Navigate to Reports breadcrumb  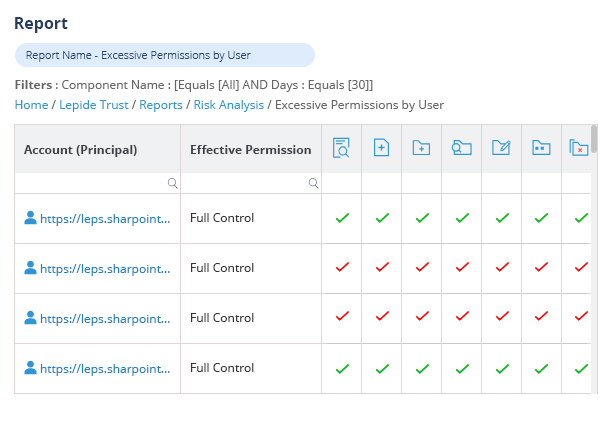pyautogui.click(x=161, y=104)
